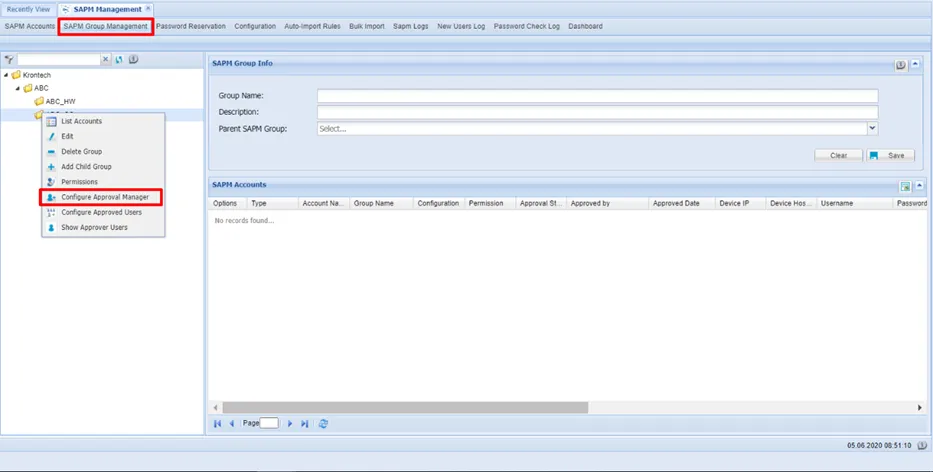Choose Configure Approval Manager from the context menu
This screenshot has width=933, height=472.
point(105,197)
